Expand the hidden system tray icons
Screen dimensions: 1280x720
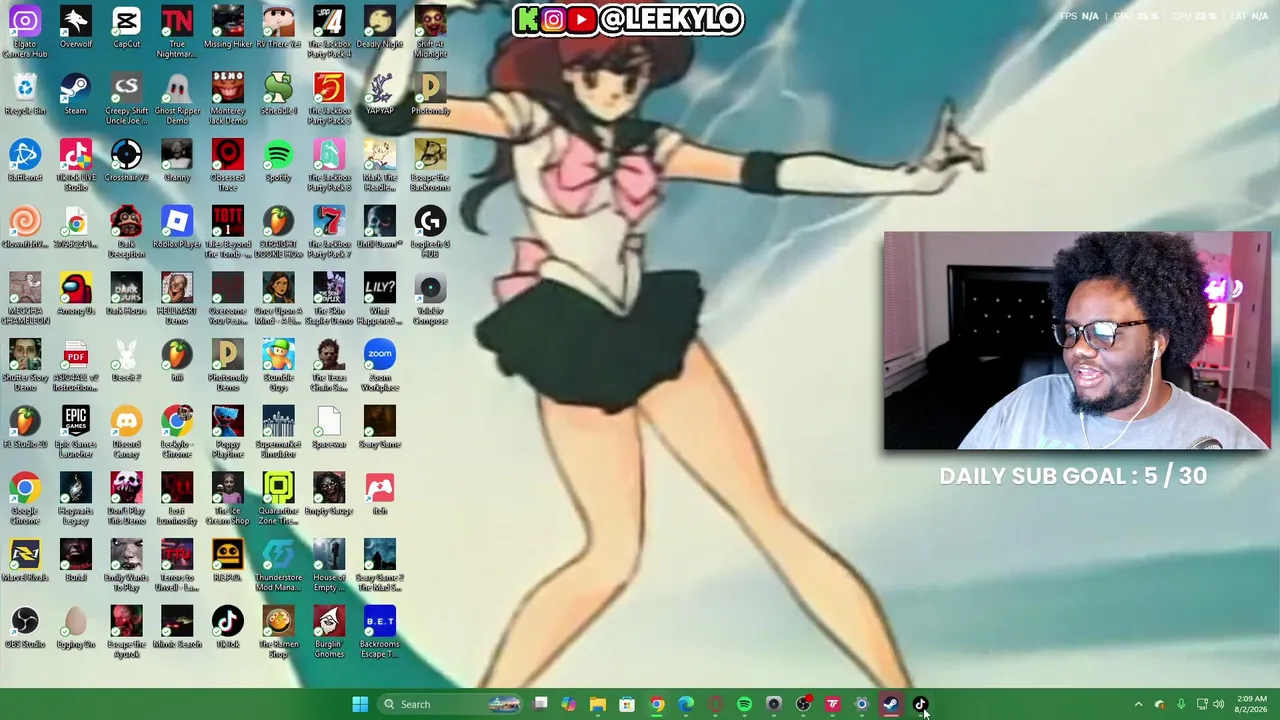pyautogui.click(x=1138, y=704)
